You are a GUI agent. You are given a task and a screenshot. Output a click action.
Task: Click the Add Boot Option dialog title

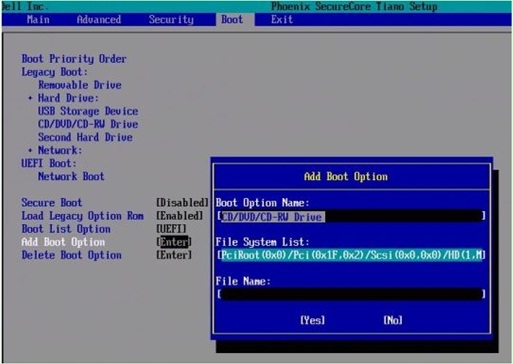pyautogui.click(x=346, y=177)
